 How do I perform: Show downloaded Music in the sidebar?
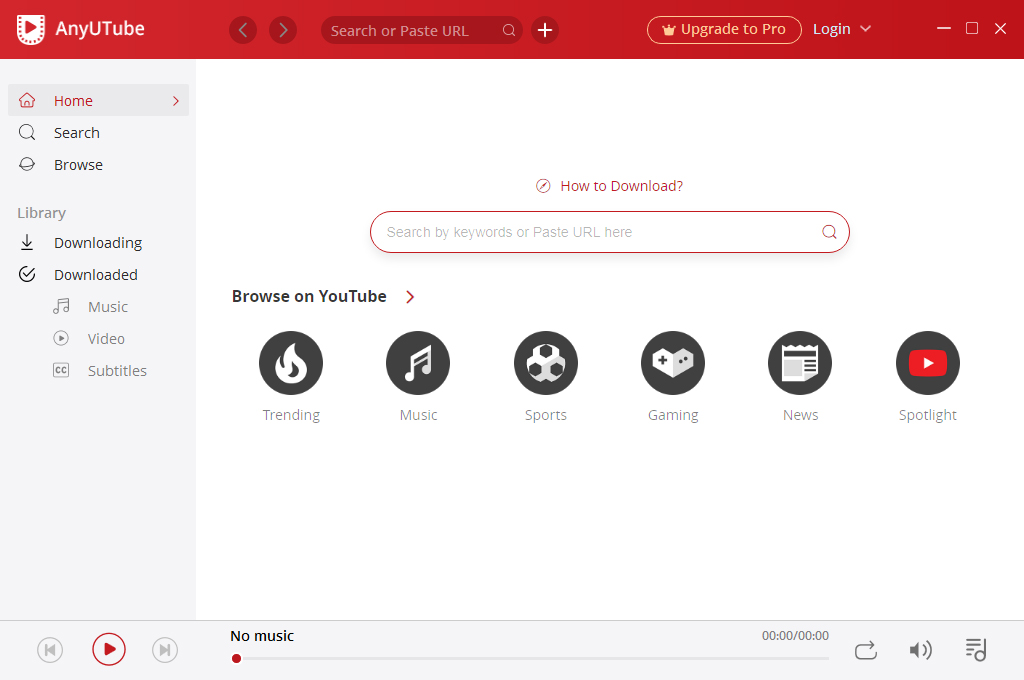pos(99,307)
